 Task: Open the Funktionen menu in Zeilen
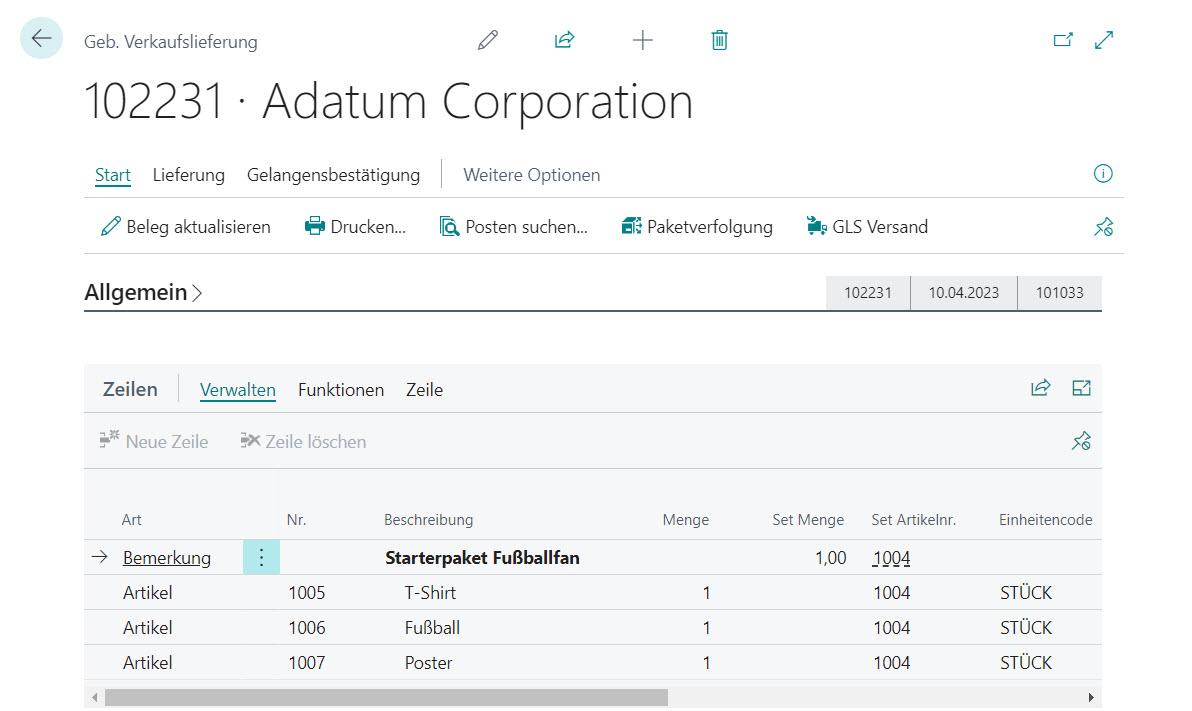pos(341,390)
